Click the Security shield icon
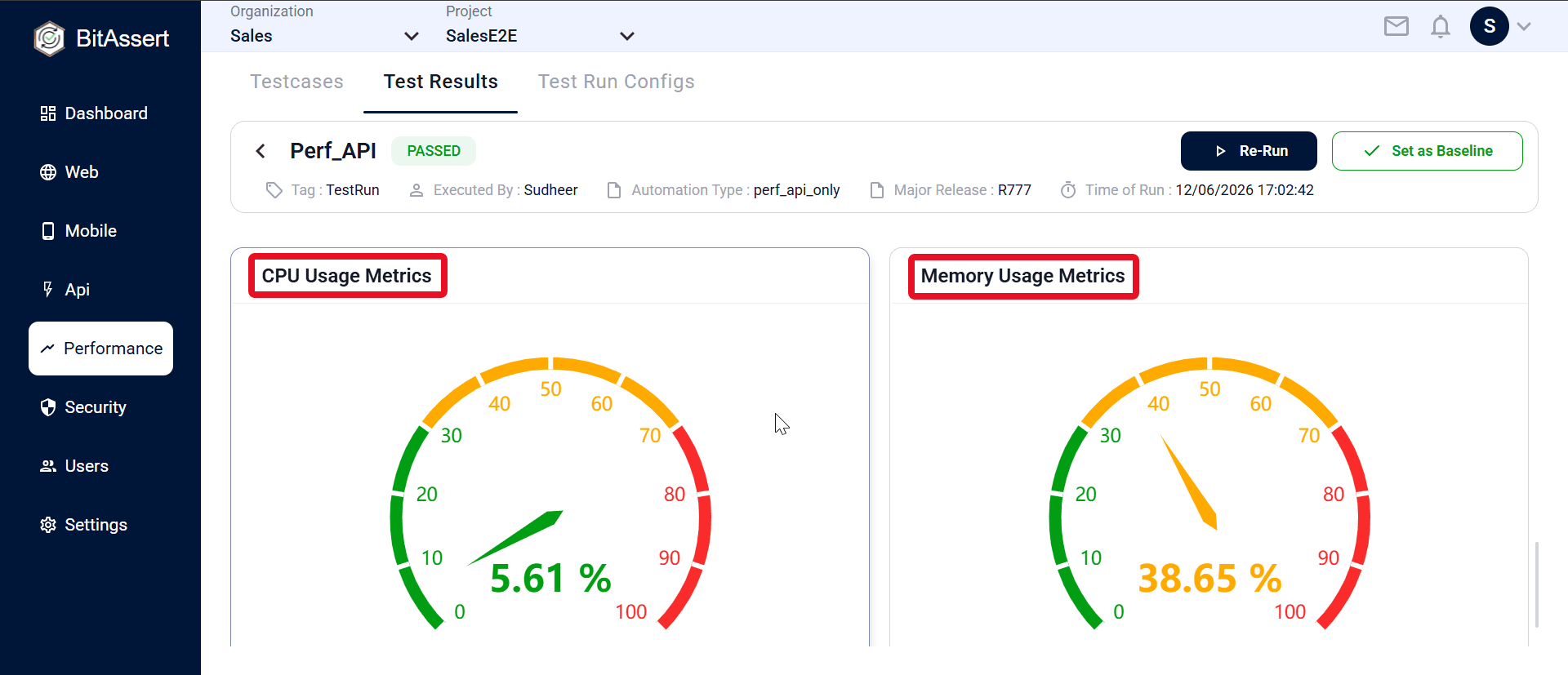The image size is (1568, 675). pyautogui.click(x=48, y=407)
